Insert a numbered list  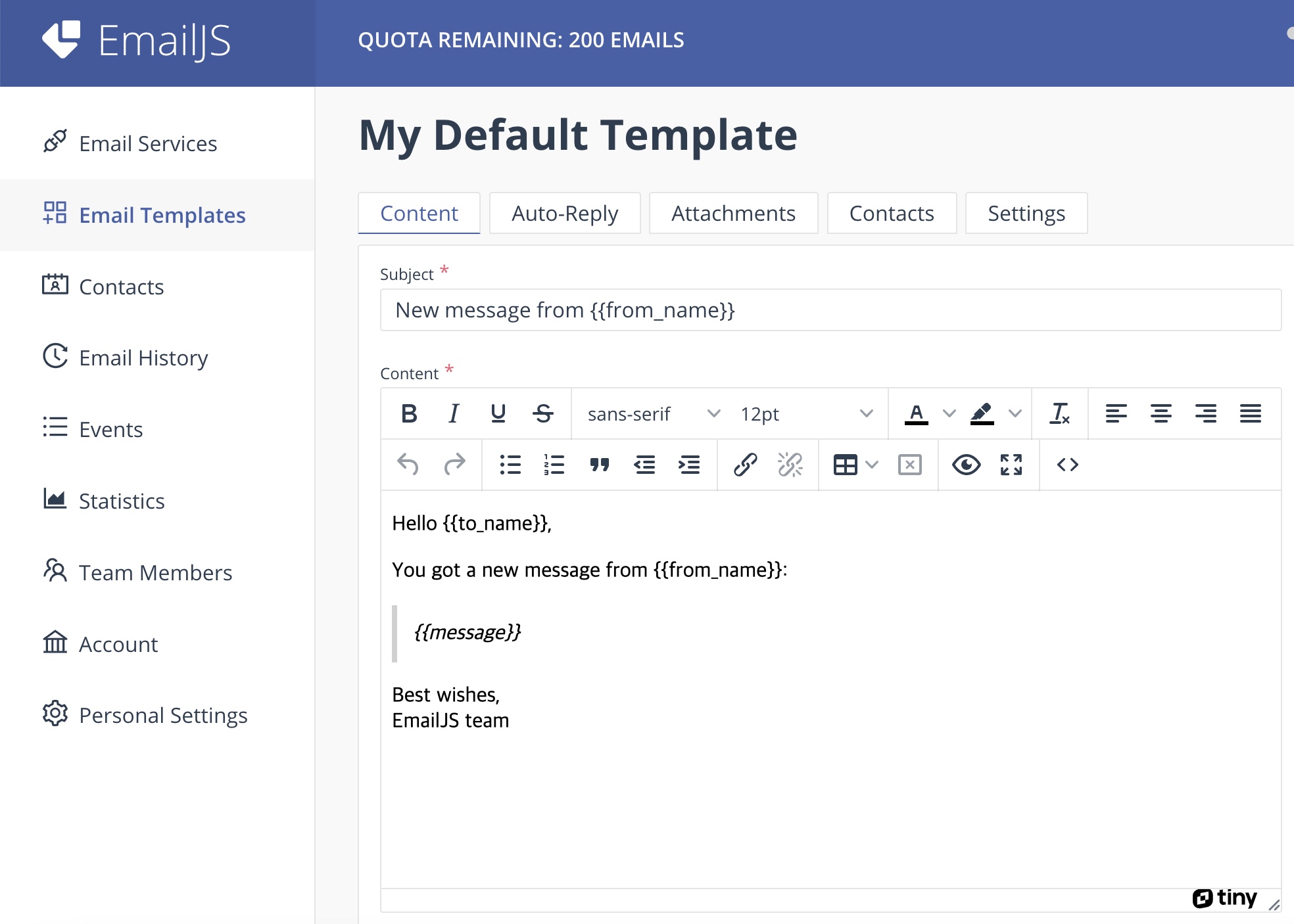(554, 465)
